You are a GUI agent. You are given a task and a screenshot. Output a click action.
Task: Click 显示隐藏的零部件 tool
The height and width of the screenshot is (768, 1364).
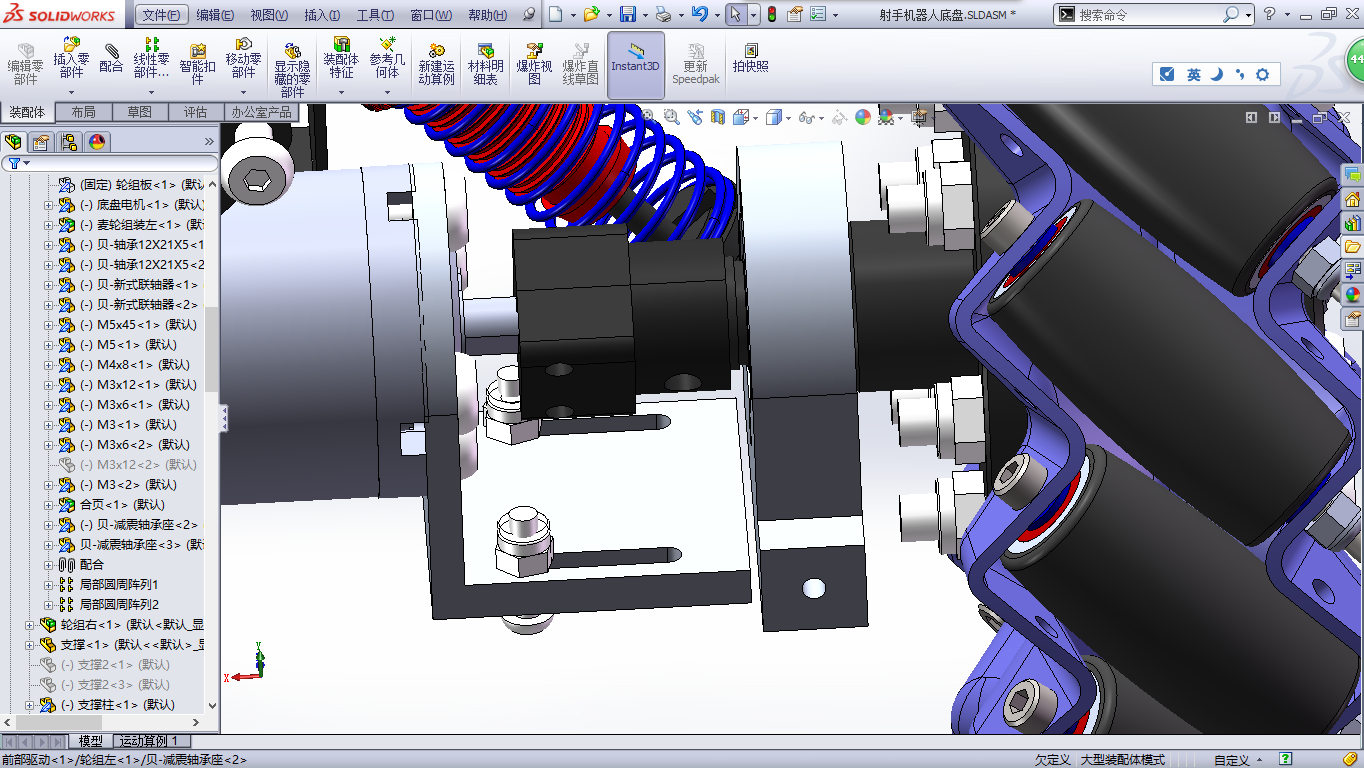point(292,70)
